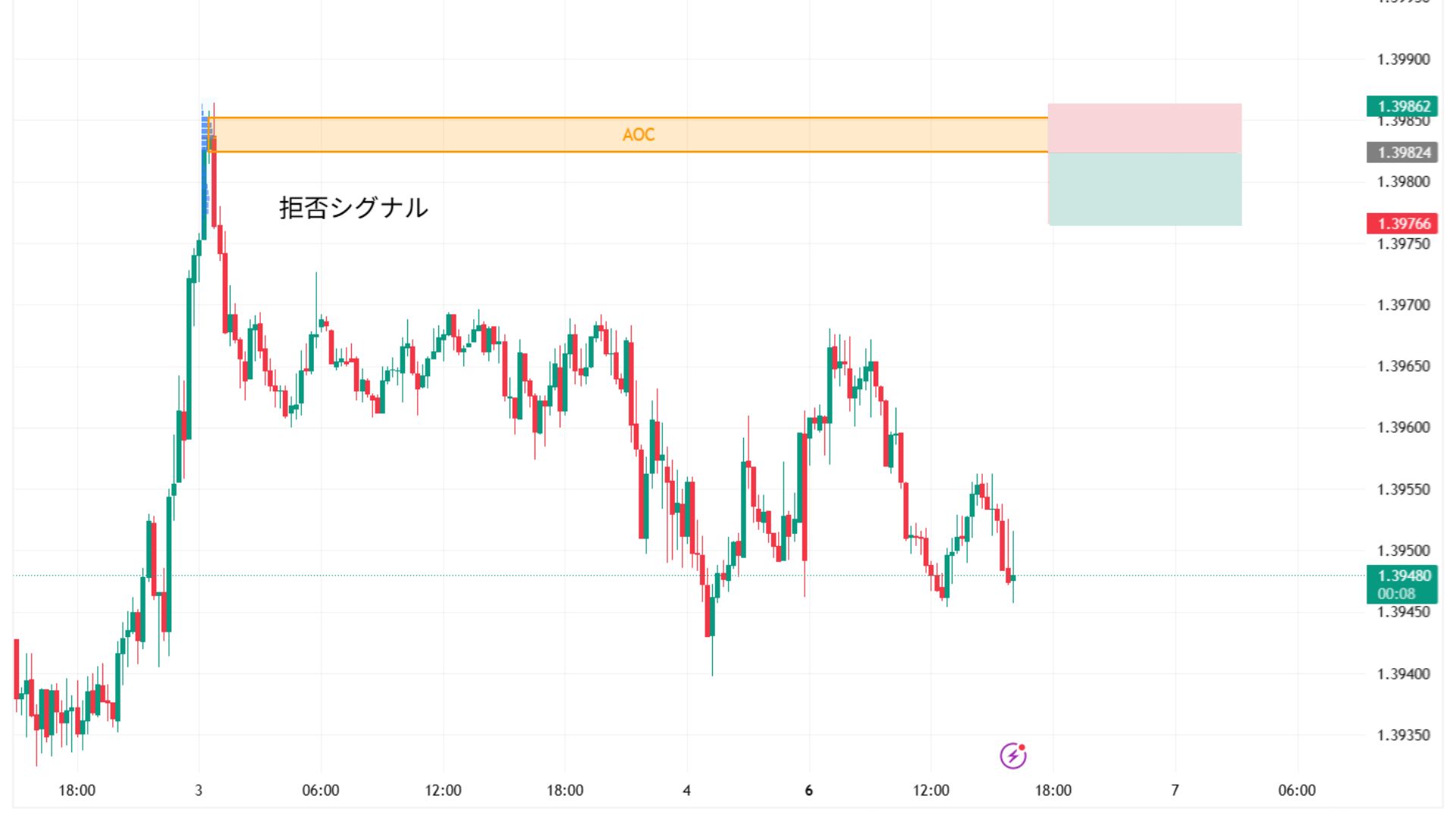This screenshot has width=1456, height=819.
Task: Click date label 4 on time axis
Action: click(687, 790)
